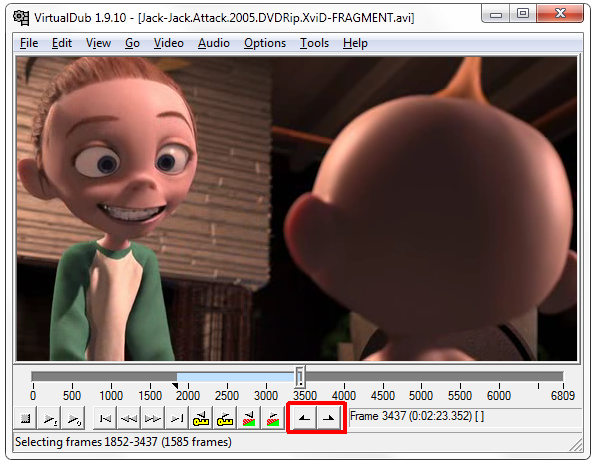
Task: Click the position slider handle at frame 3437
Action: pos(300,377)
